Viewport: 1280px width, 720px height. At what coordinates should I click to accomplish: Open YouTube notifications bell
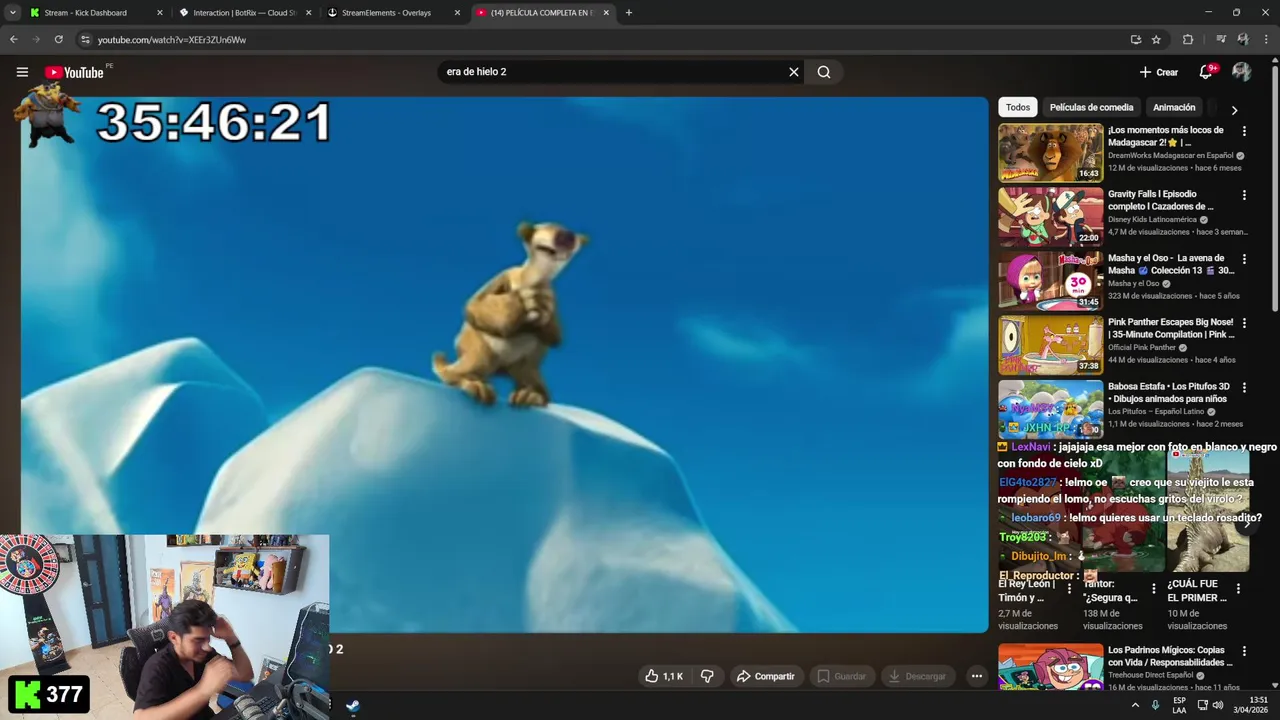(x=1206, y=72)
